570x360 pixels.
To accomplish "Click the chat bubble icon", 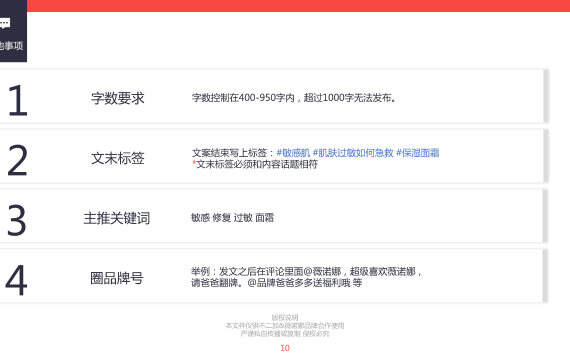I will tap(5, 24).
